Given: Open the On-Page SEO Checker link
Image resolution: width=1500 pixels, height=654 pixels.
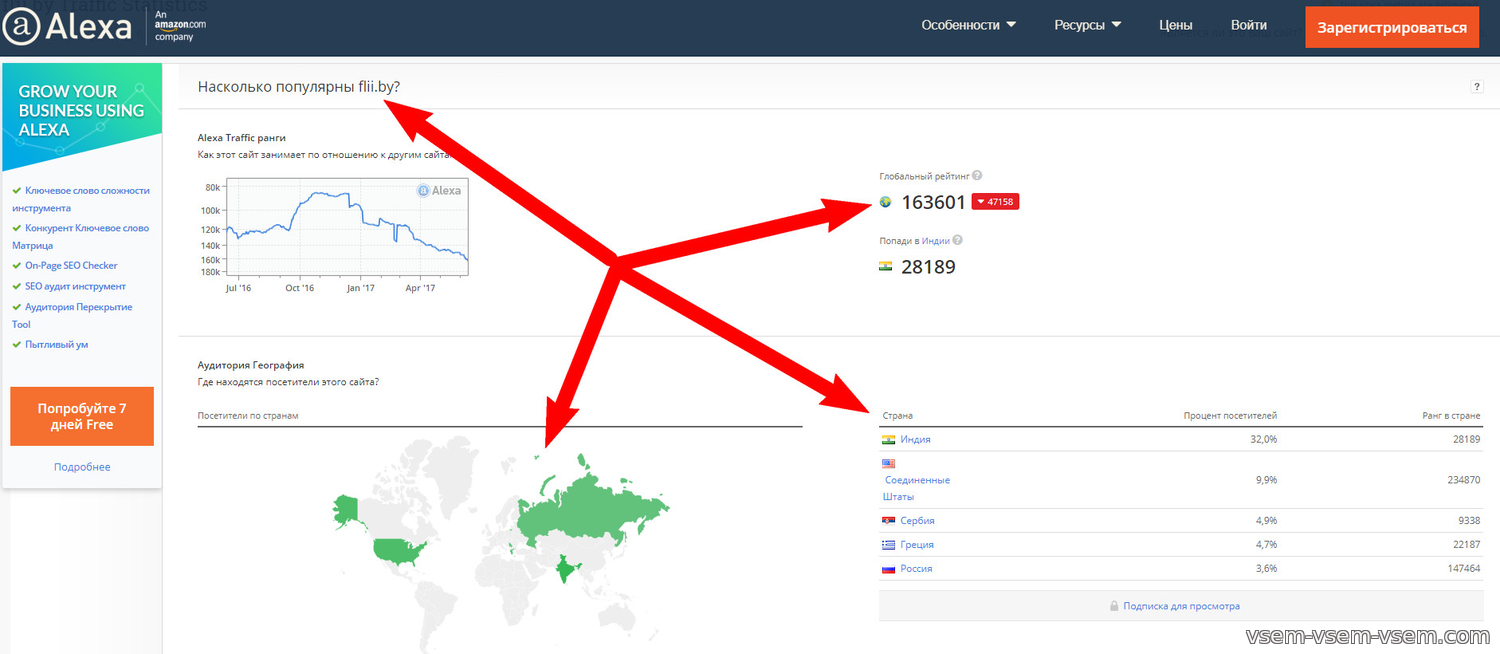Looking at the screenshot, I should [71, 266].
